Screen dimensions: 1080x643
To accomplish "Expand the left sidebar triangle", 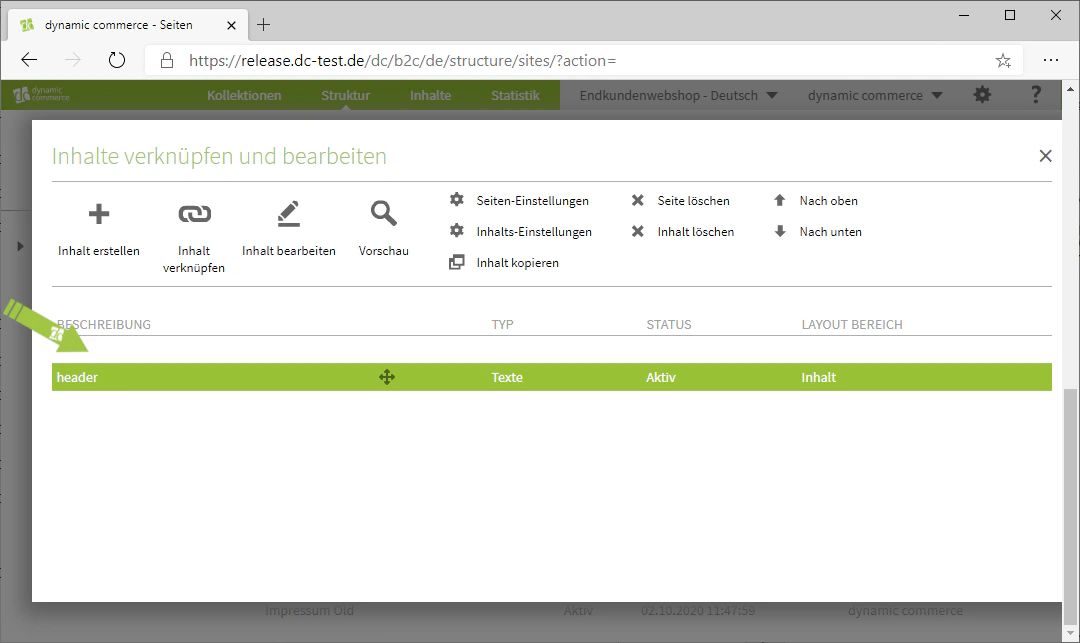I will (20, 246).
